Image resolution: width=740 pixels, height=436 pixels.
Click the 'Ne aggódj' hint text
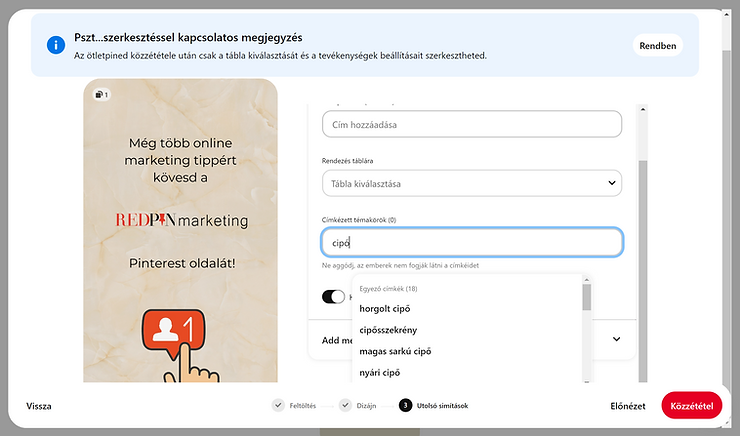coord(400,266)
